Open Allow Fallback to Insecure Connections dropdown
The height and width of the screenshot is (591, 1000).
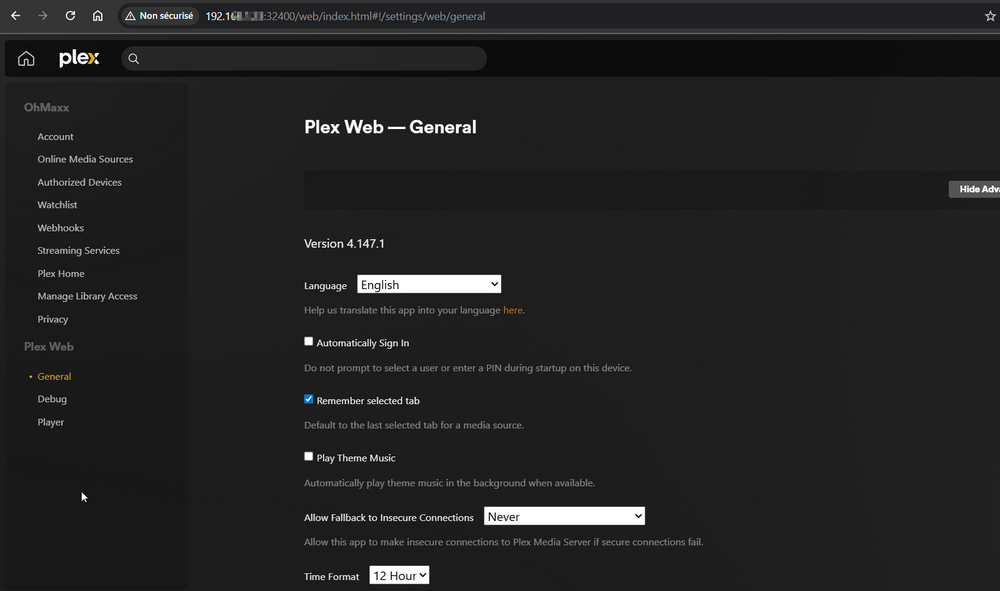pos(564,516)
